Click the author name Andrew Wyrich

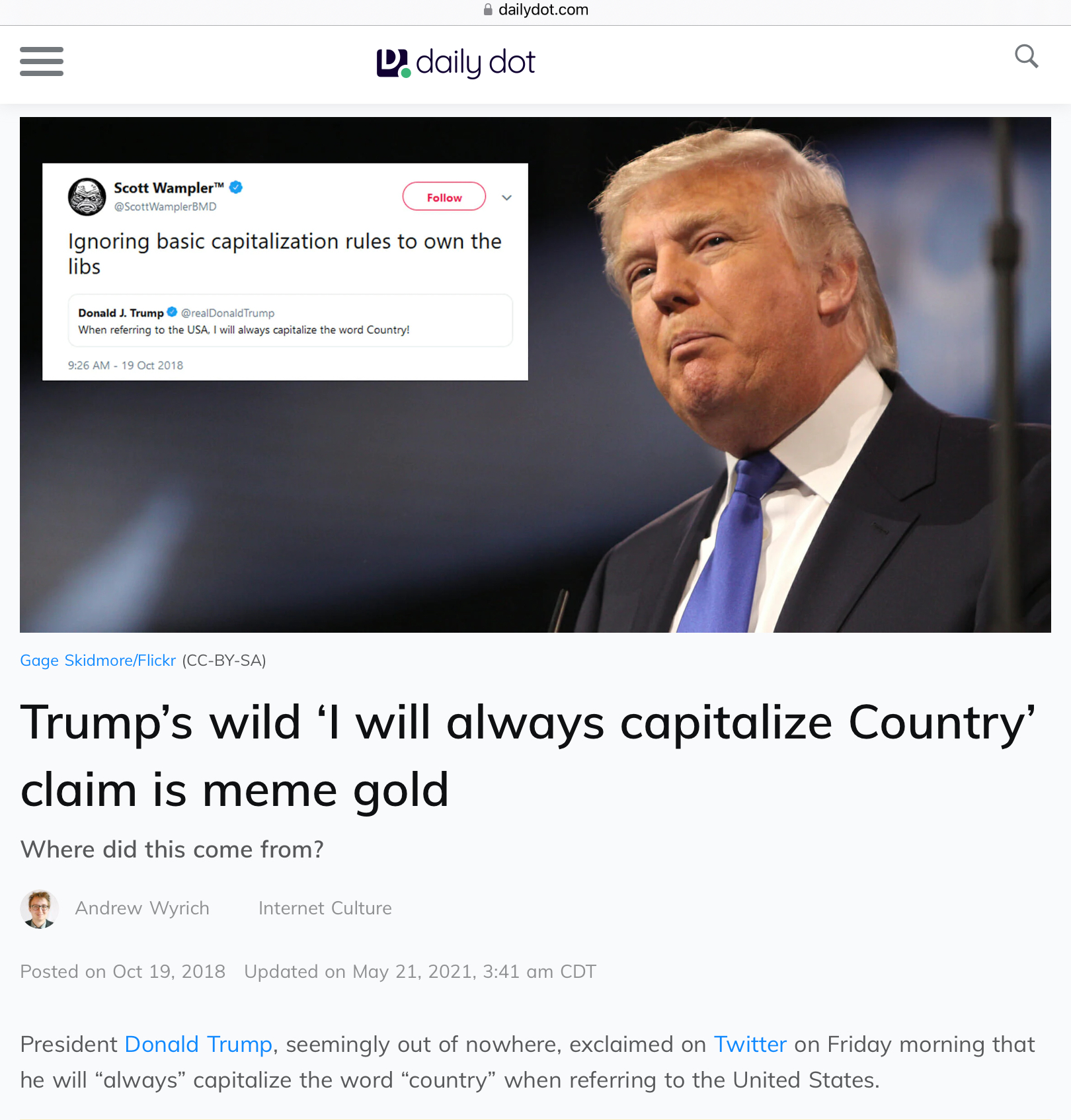click(142, 908)
